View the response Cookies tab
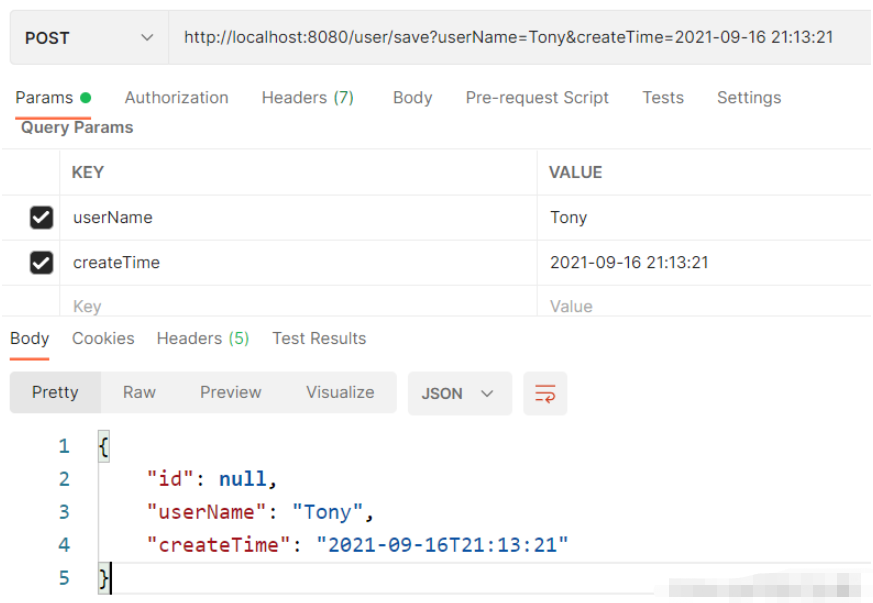 point(103,338)
